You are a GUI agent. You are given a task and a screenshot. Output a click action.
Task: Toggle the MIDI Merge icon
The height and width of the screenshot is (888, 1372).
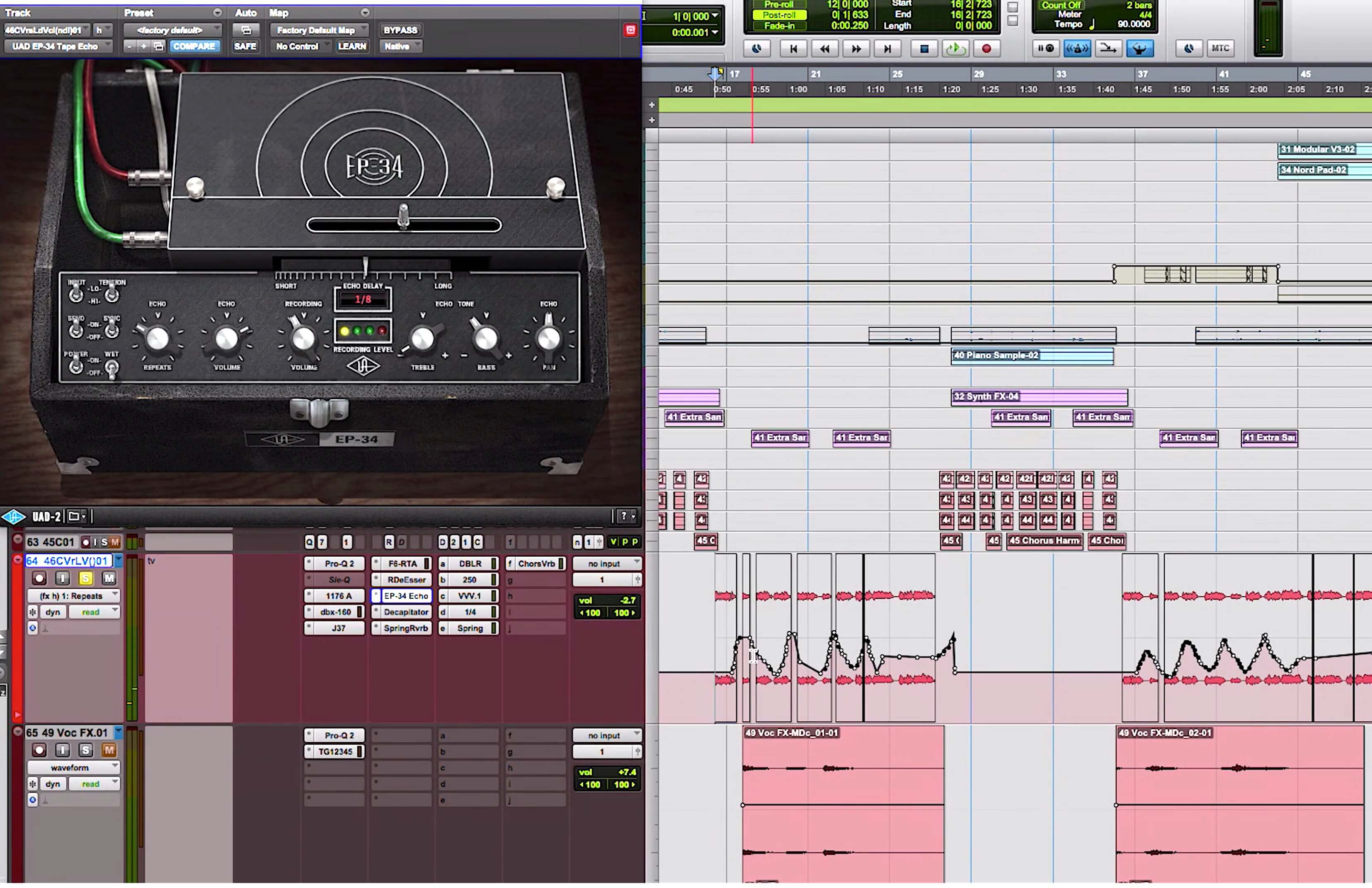(x=1108, y=48)
